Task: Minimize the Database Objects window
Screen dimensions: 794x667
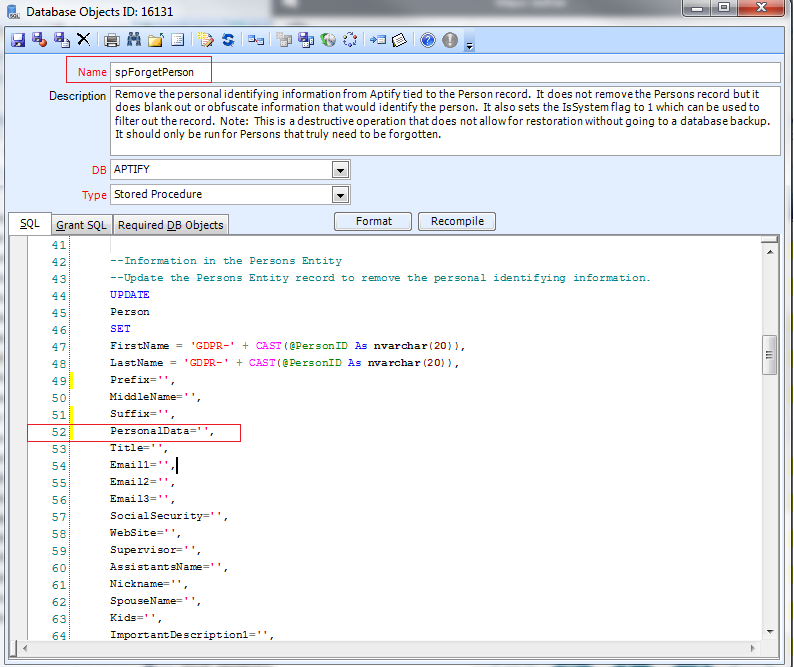Action: [697, 8]
